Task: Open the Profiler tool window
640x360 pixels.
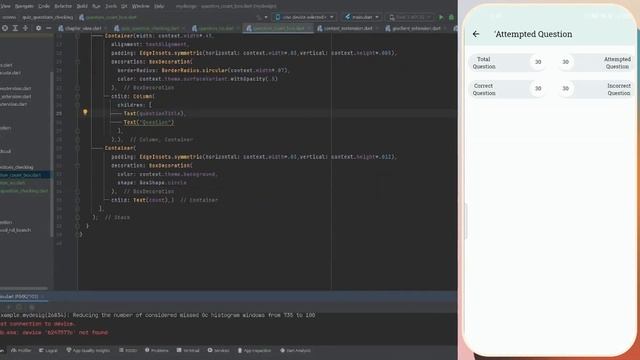Action: (x=21, y=350)
